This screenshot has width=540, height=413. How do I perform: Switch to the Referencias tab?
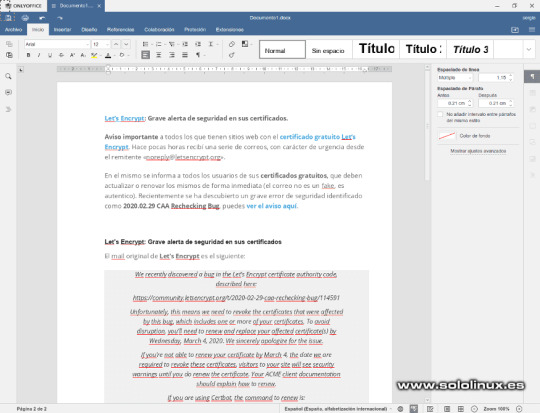120,30
